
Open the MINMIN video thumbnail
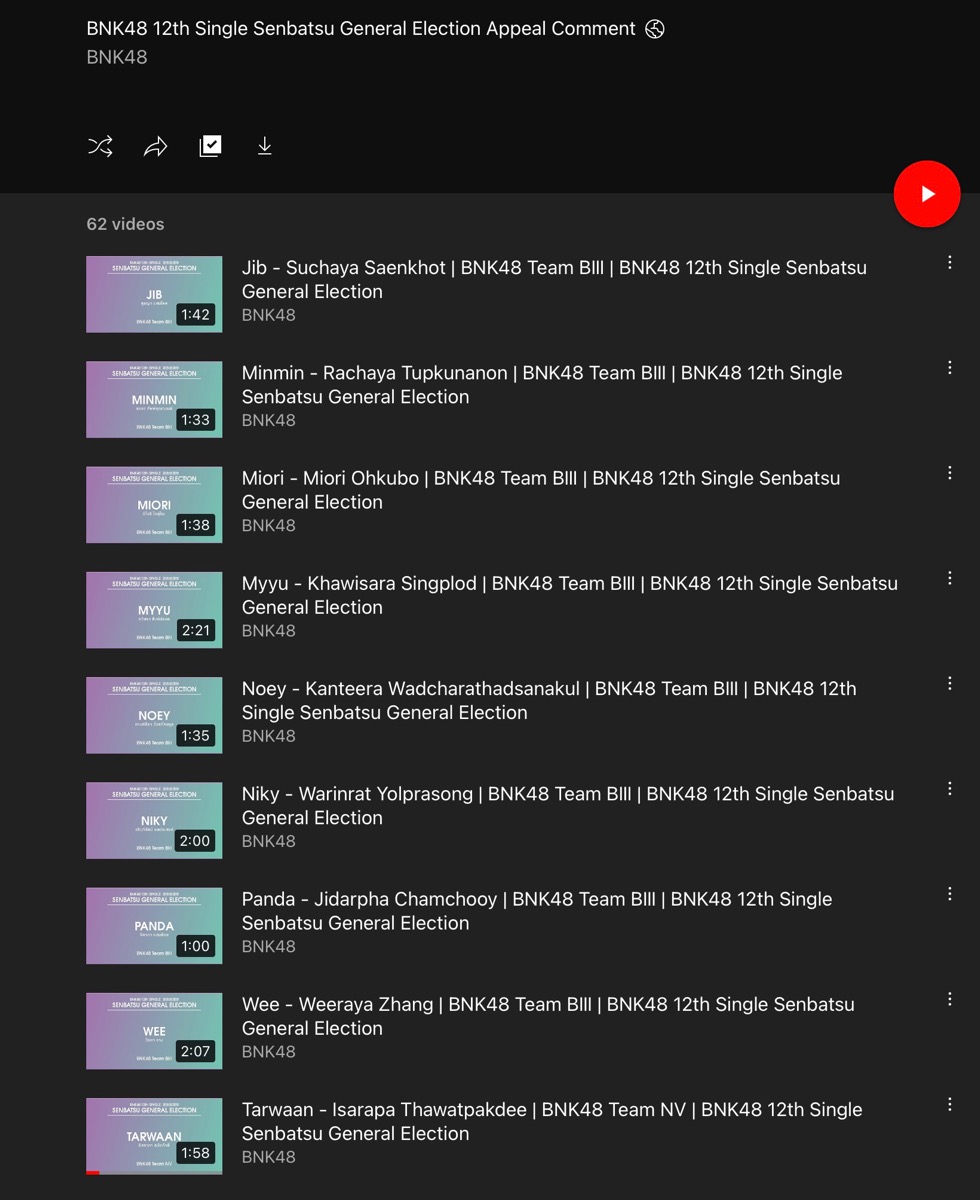coord(154,399)
